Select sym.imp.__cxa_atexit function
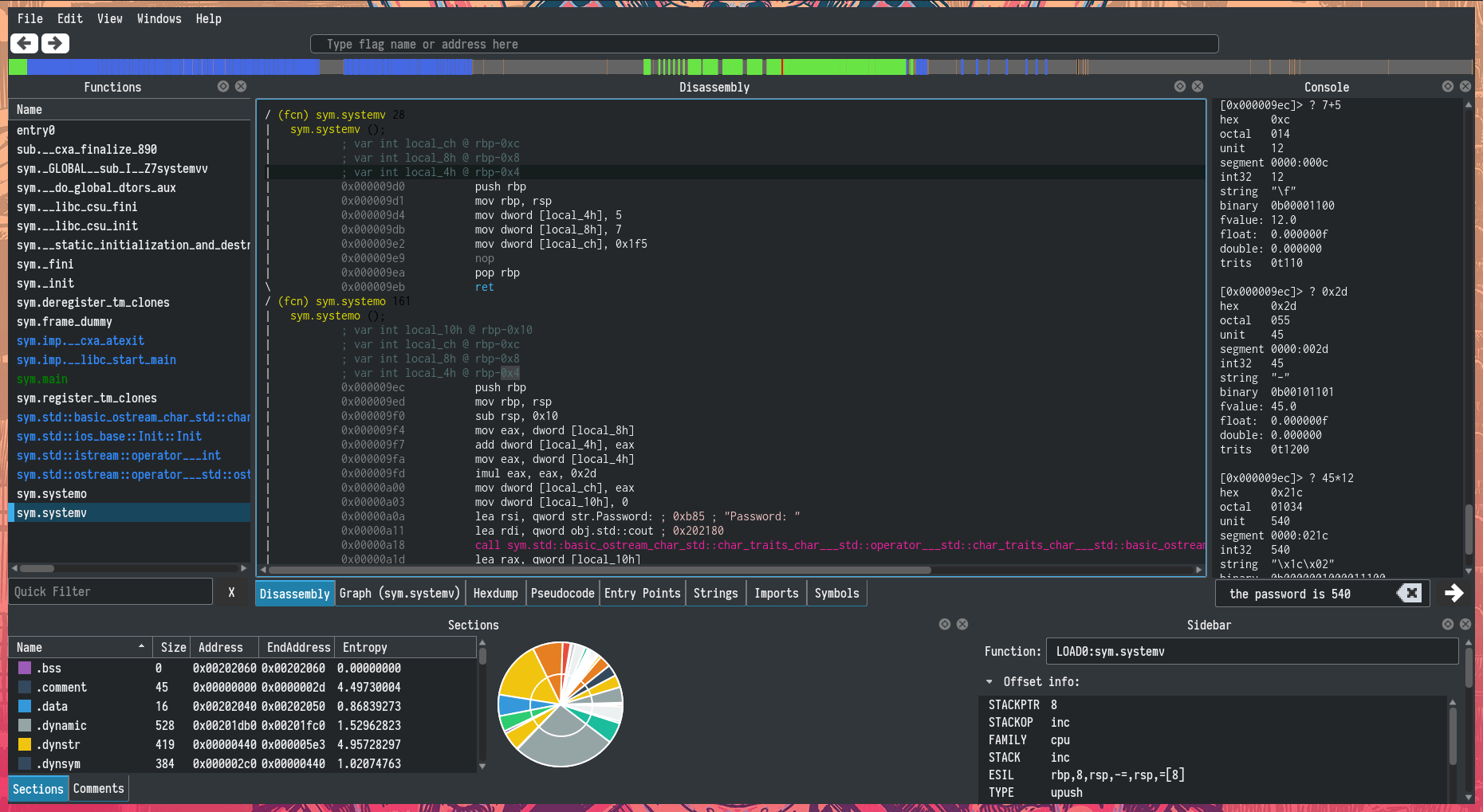Image resolution: width=1483 pixels, height=812 pixels. 129,340
